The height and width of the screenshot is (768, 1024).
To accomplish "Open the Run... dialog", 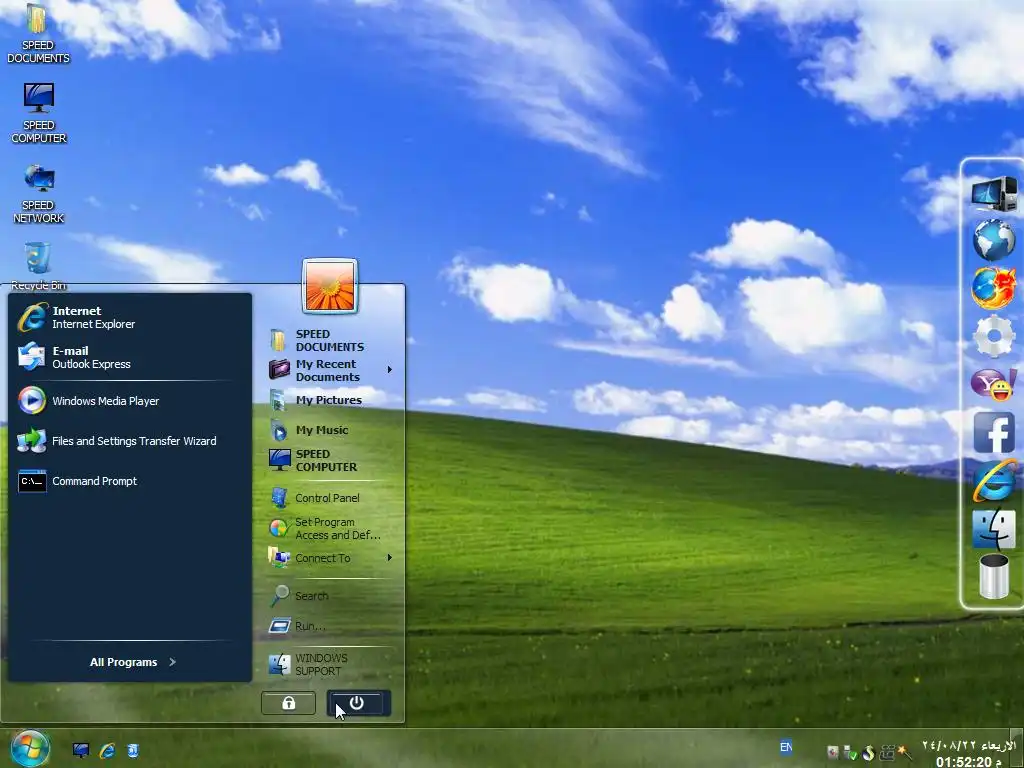I will (330, 626).
